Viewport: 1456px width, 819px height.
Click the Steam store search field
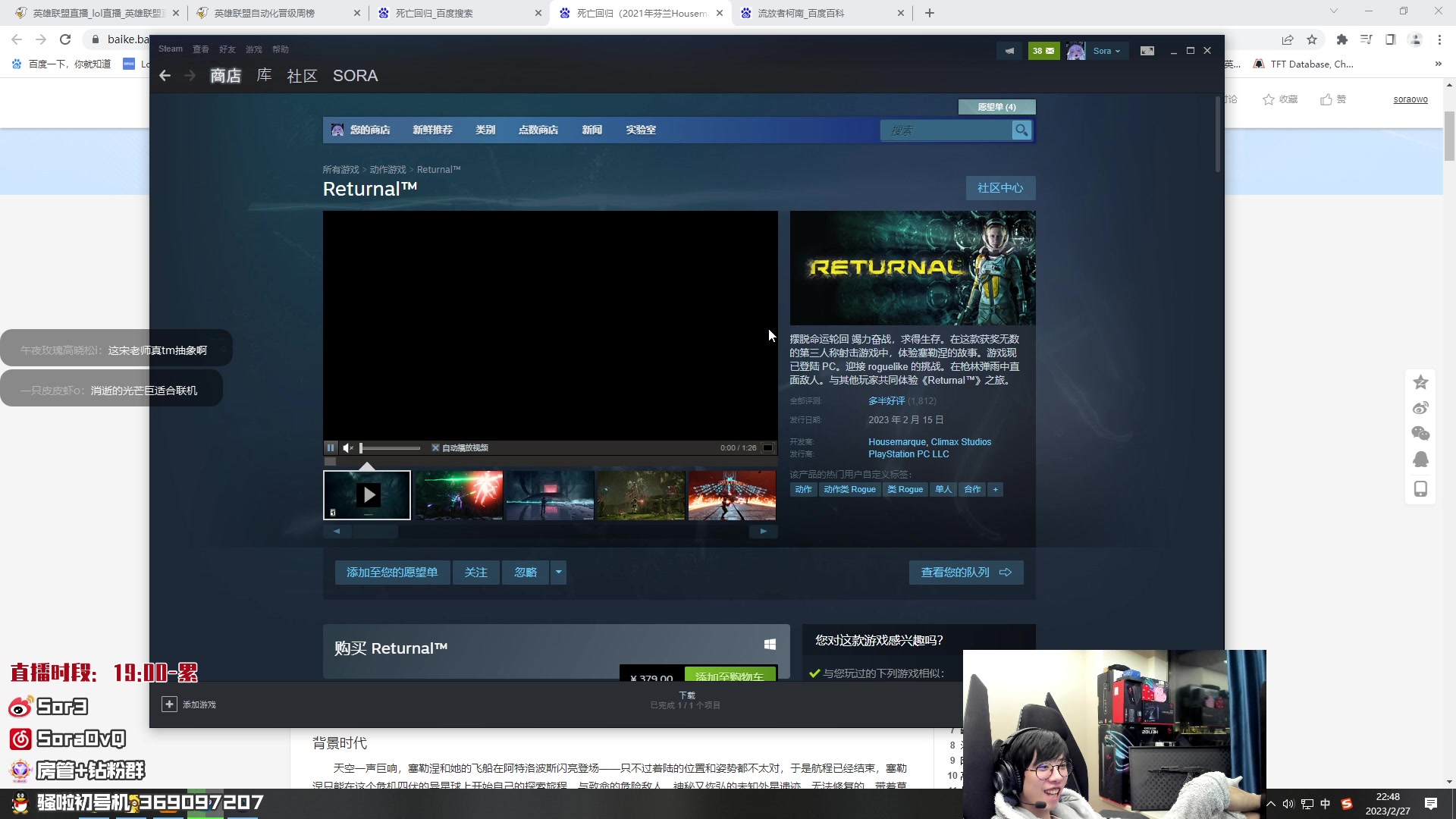946,130
